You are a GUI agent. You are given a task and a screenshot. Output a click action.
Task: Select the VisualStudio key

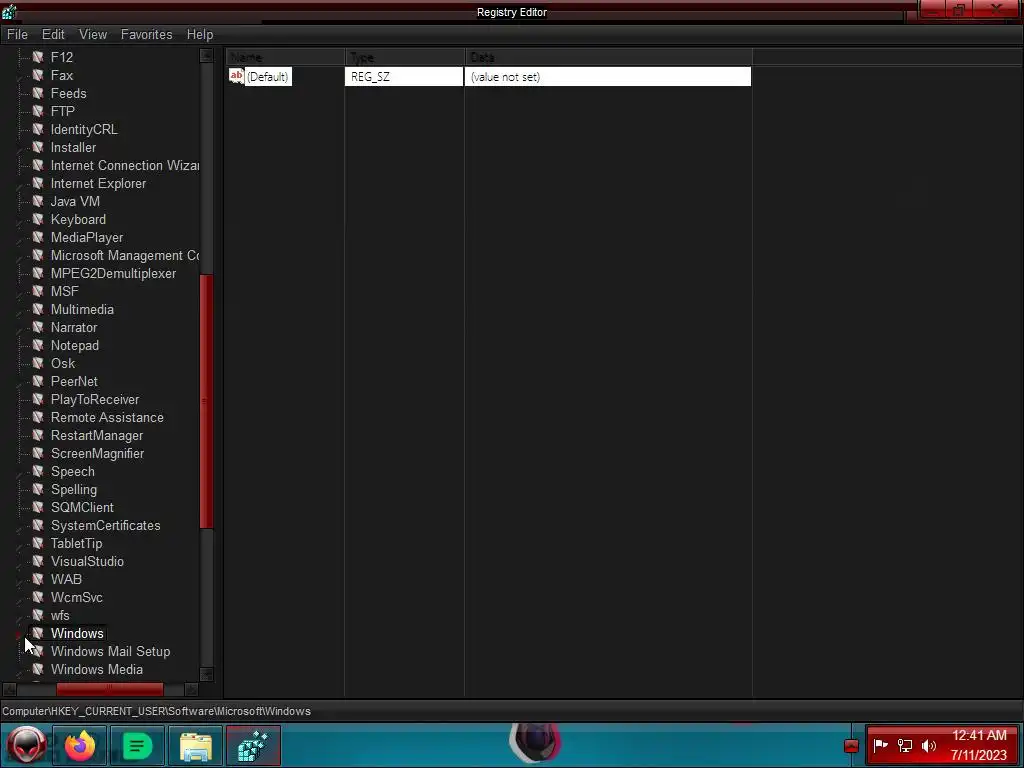pyautogui.click(x=87, y=562)
